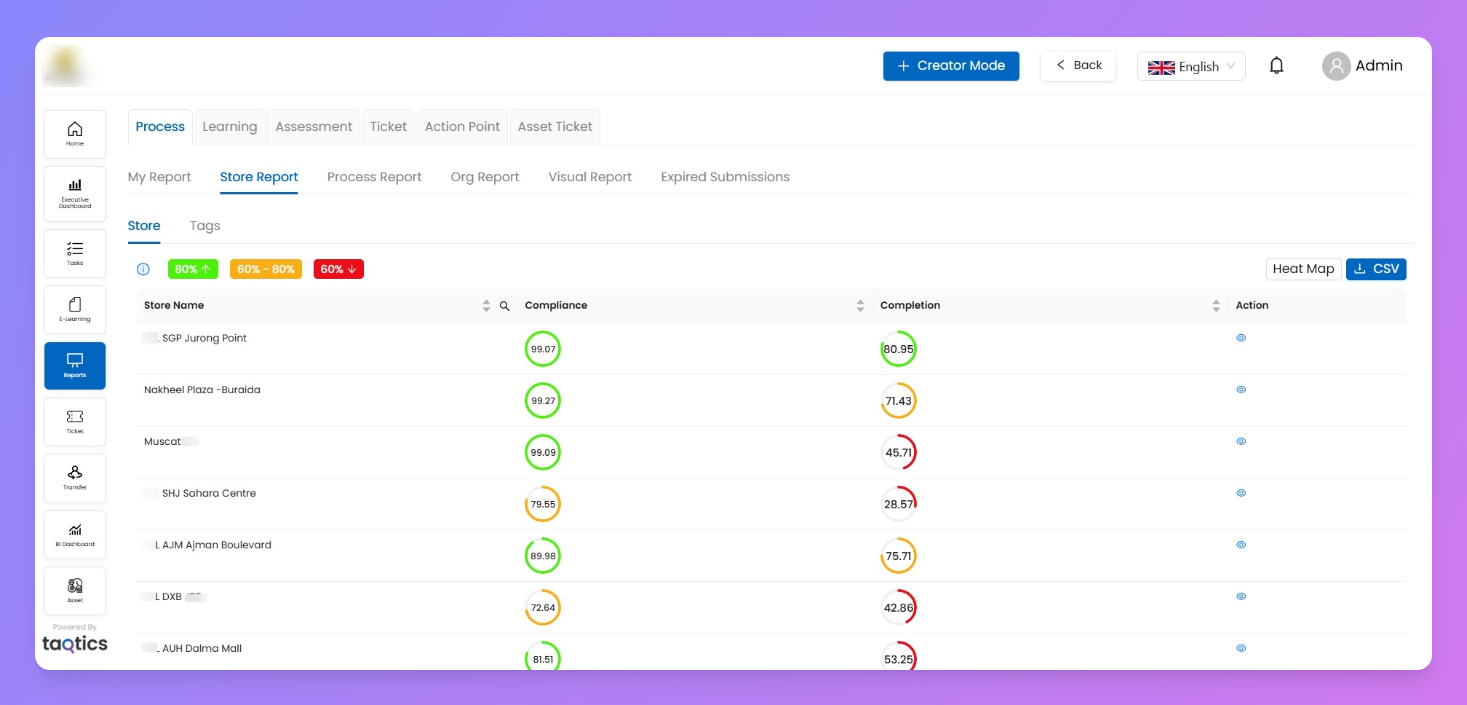Open the Process Report tab

tap(374, 177)
